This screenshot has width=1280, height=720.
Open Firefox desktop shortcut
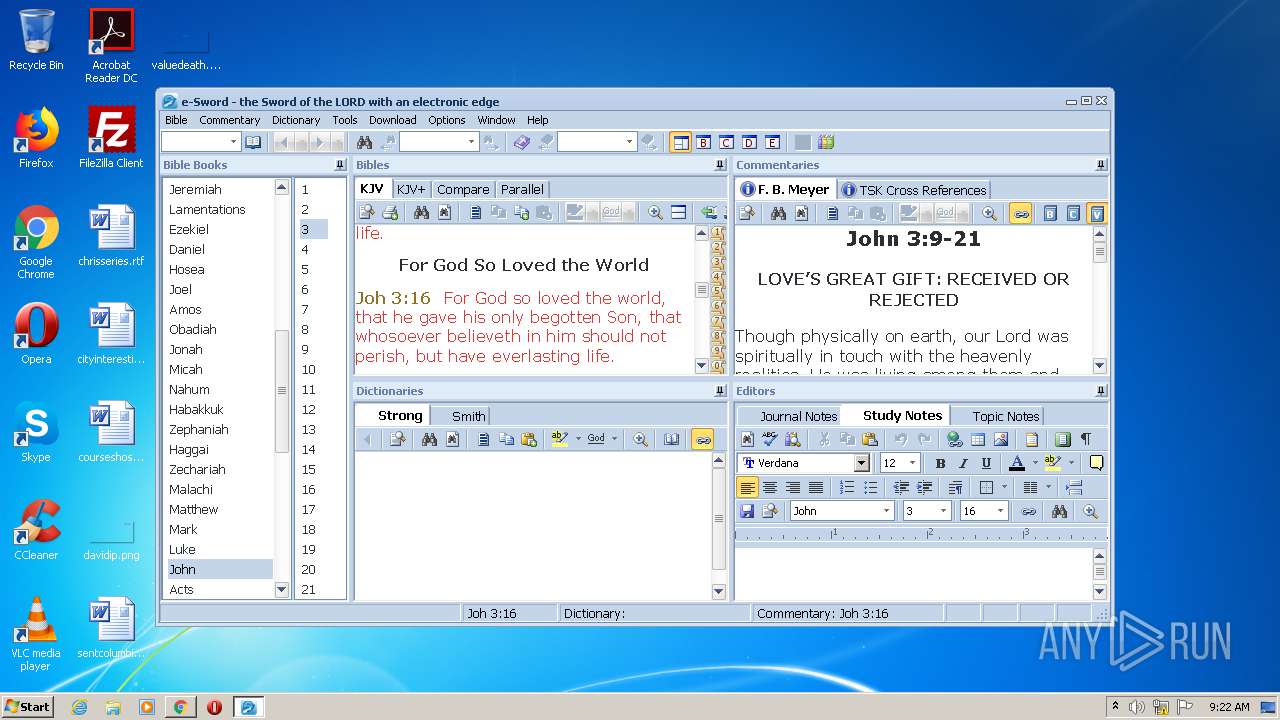coord(36,139)
